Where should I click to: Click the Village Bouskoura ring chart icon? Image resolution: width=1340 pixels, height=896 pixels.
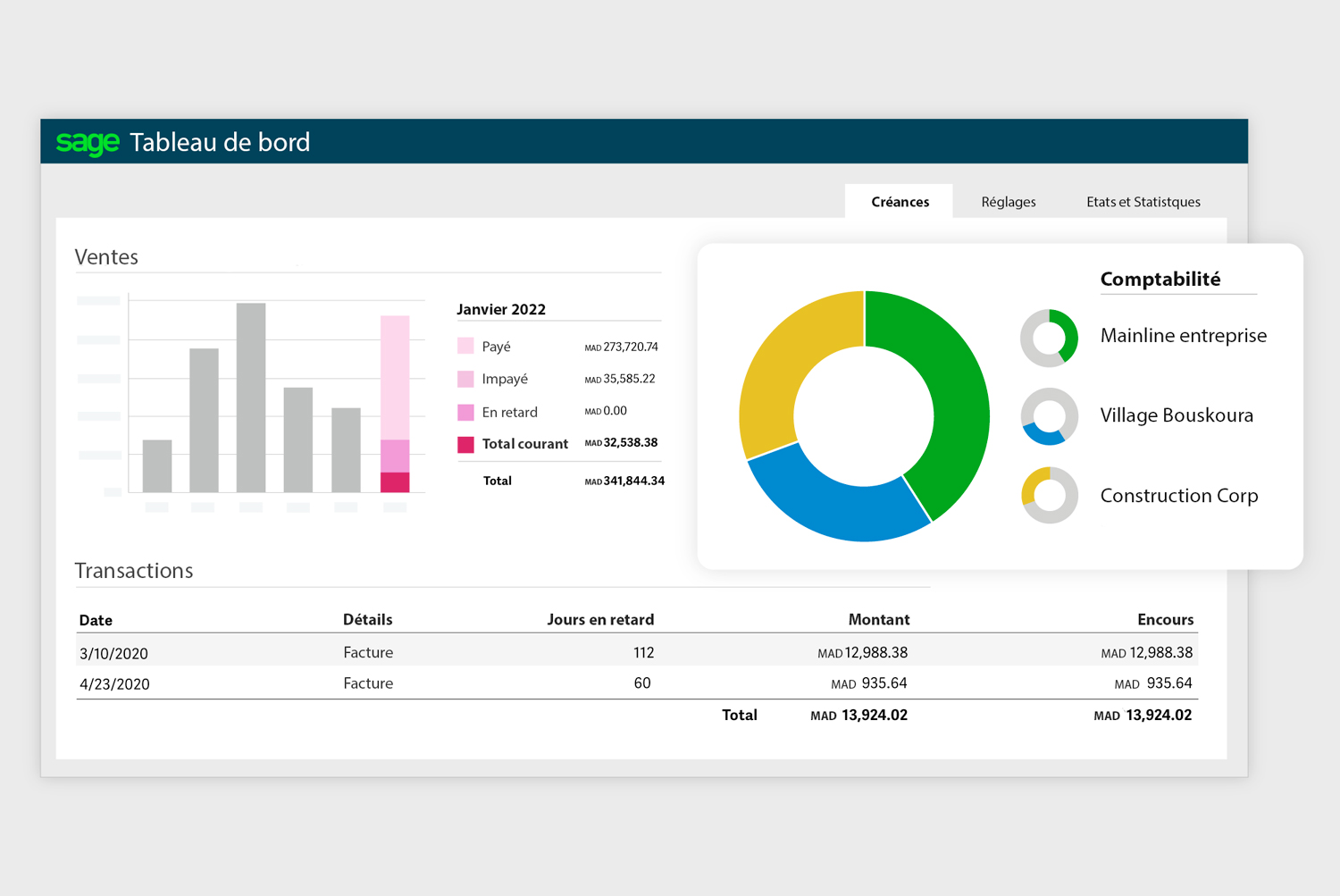pos(1050,416)
